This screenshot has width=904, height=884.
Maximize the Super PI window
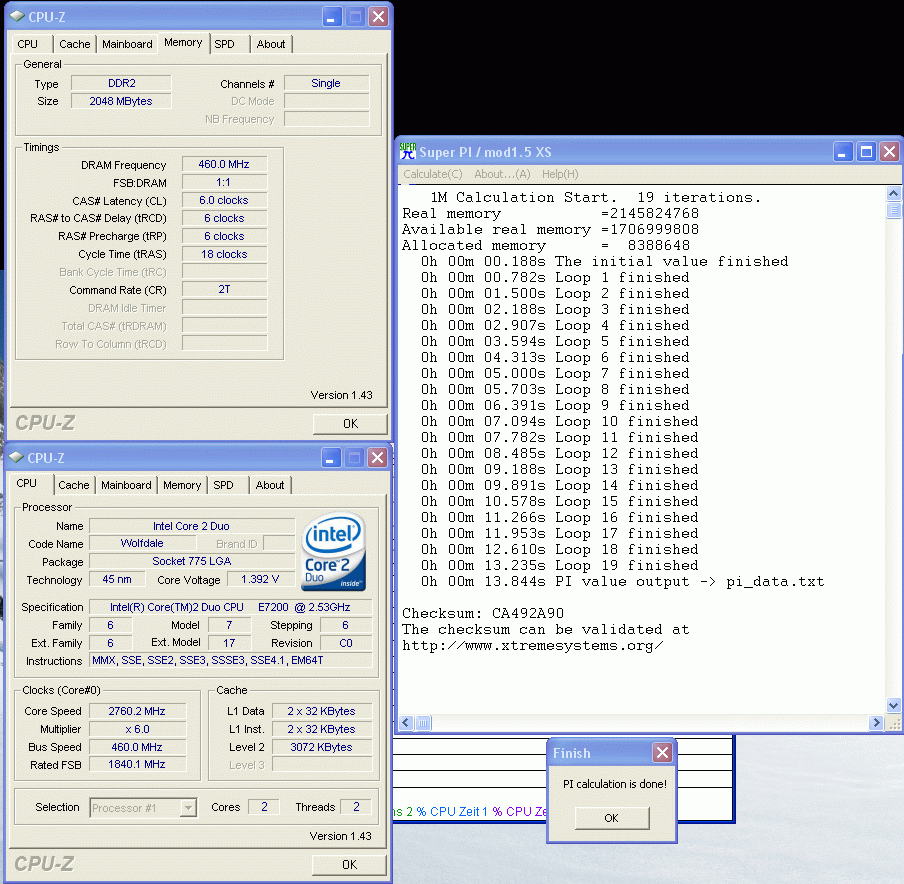coord(866,152)
